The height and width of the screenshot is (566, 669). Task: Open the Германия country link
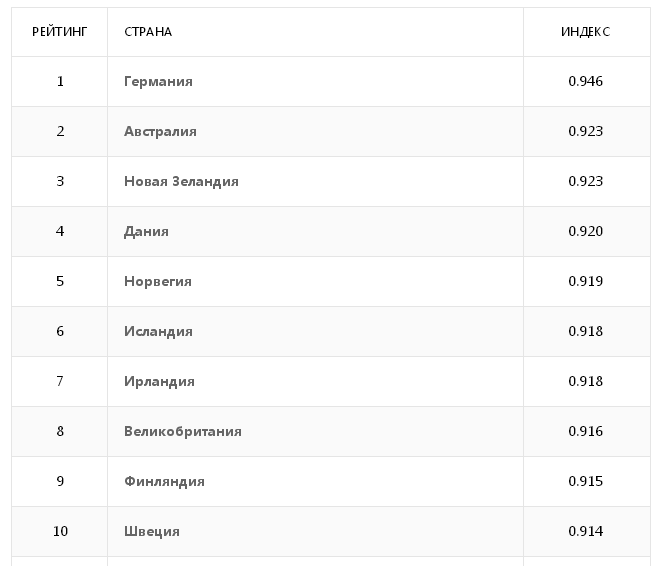pos(158,81)
